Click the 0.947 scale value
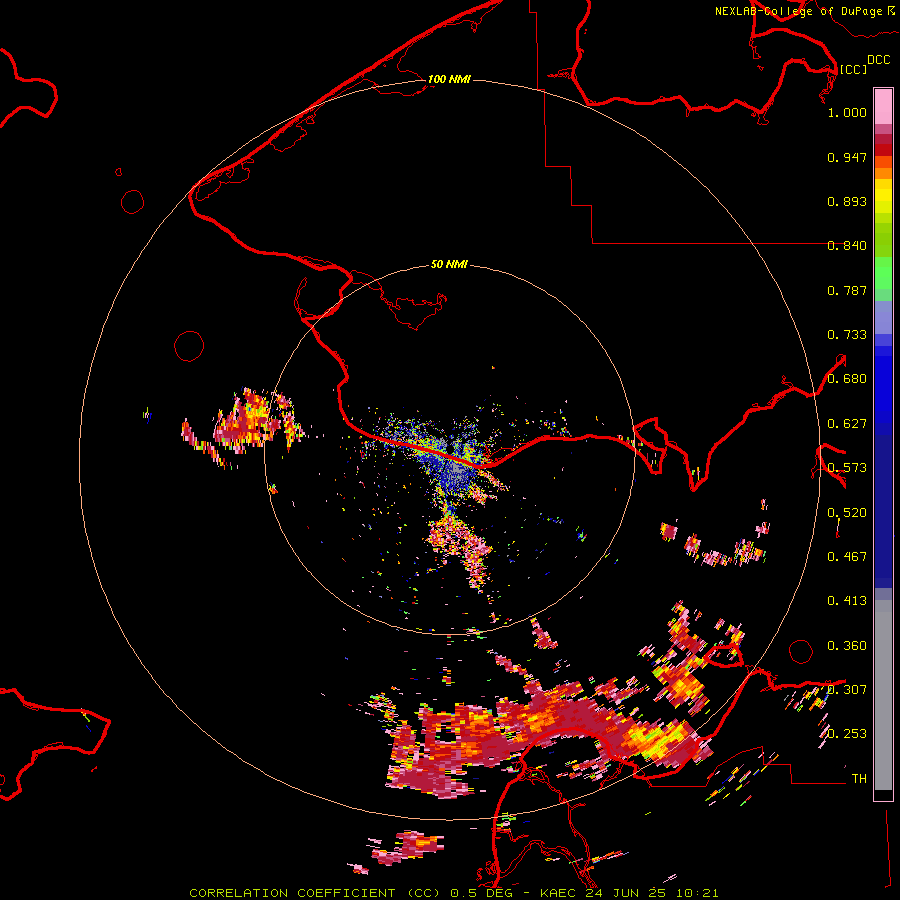This screenshot has height=900, width=900. pyautogui.click(x=847, y=157)
